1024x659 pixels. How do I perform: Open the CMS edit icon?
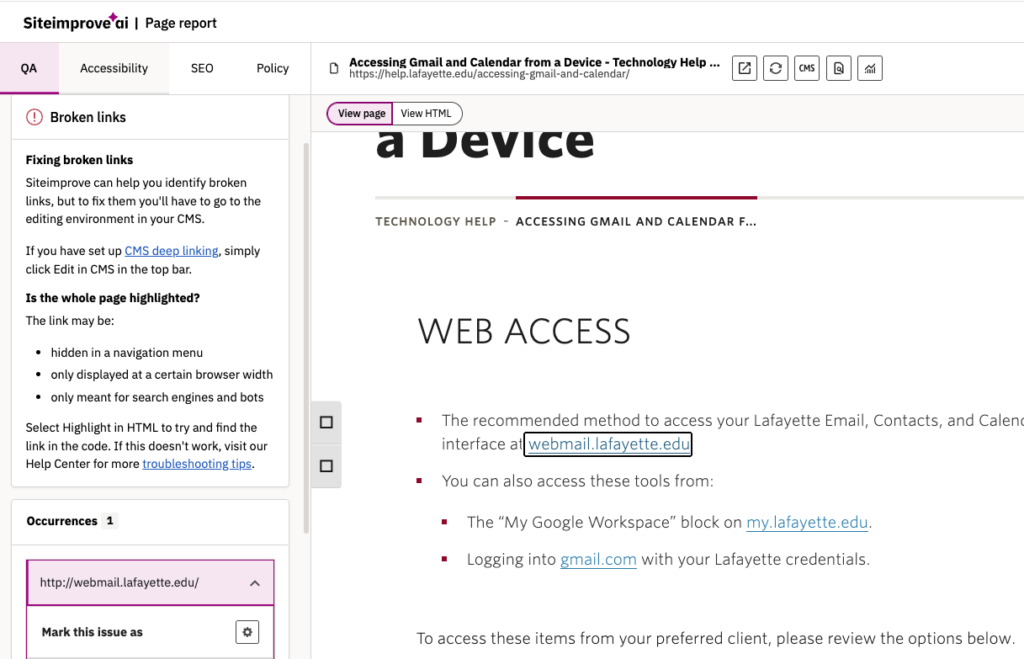tap(807, 68)
